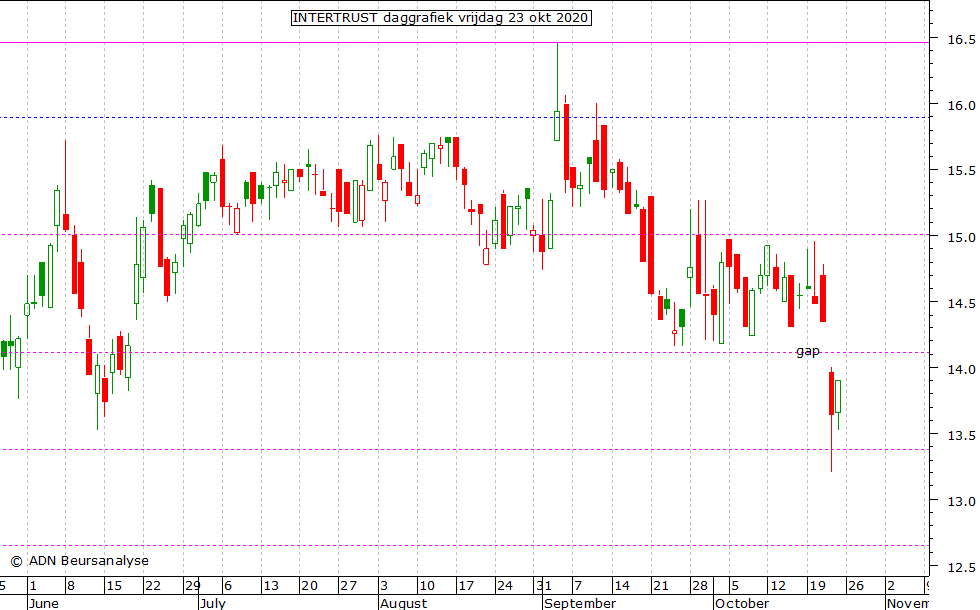Click the July month label
Screen dimensions: 980x610
coord(212,603)
